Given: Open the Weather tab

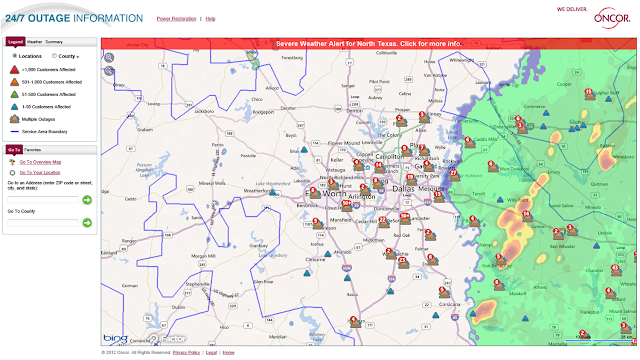Looking at the screenshot, I should tap(35, 42).
